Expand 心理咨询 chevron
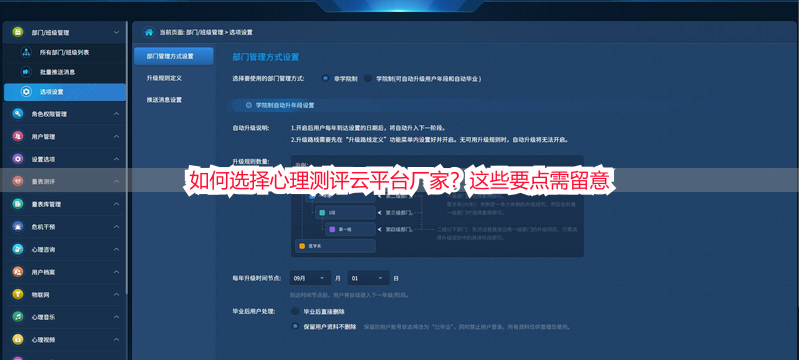Image resolution: width=799 pixels, height=360 pixels. (116, 249)
